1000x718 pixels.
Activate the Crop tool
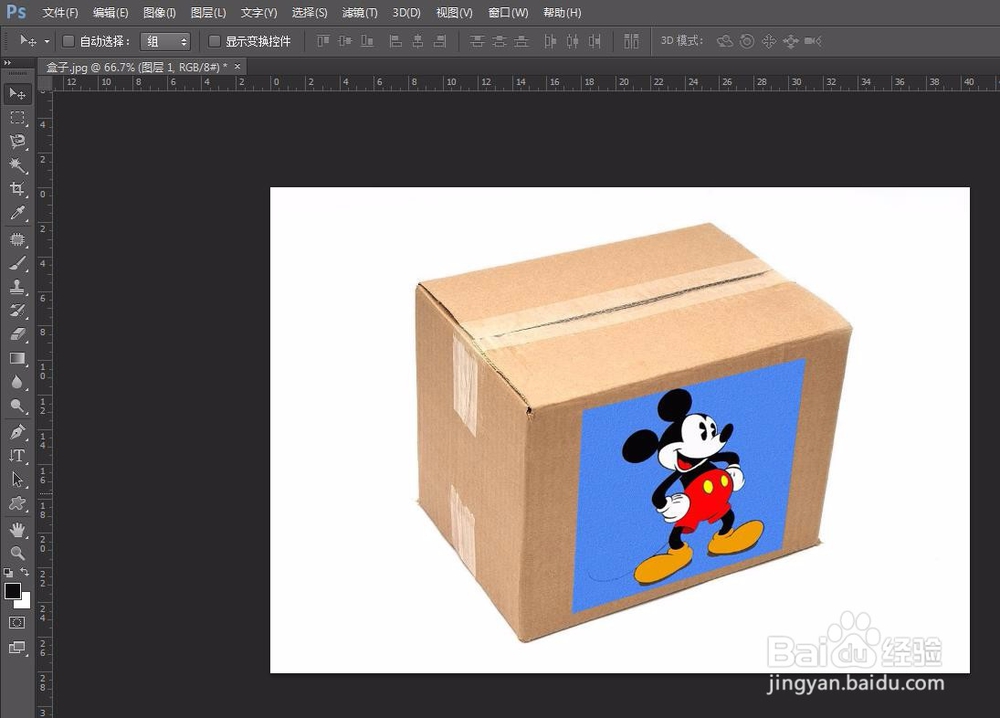(17, 189)
